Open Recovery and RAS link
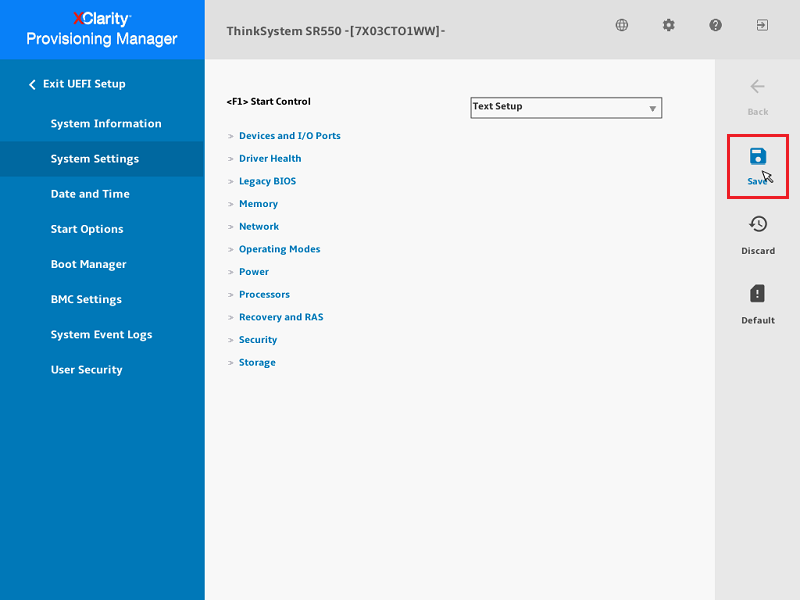 click(x=281, y=317)
